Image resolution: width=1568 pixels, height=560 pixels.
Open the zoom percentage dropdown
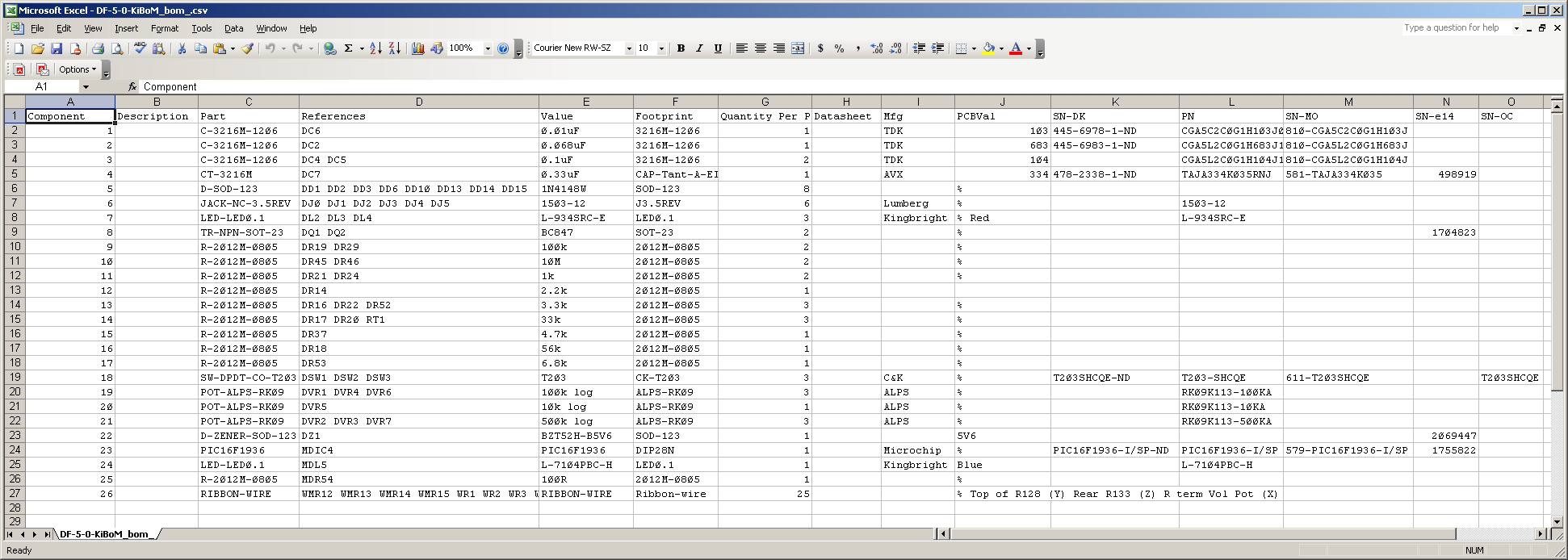(x=488, y=48)
